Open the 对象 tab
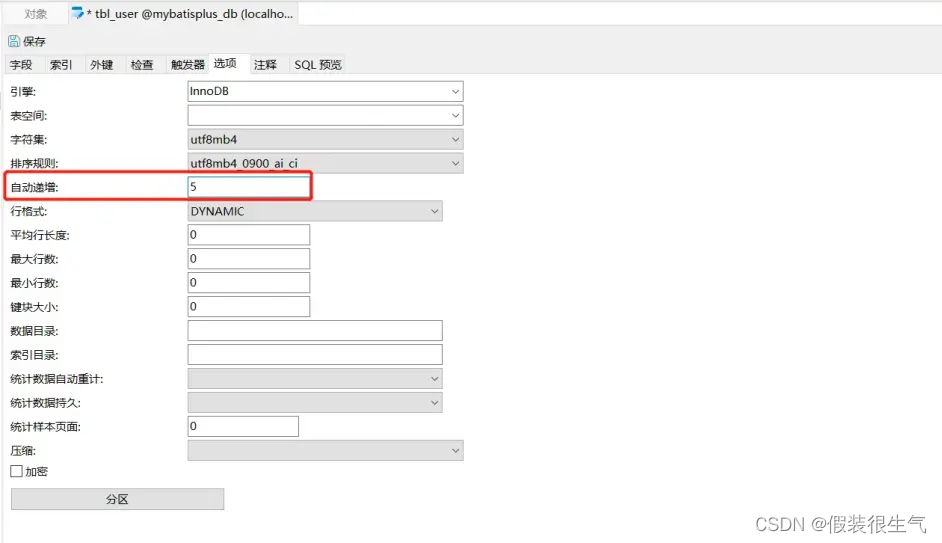This screenshot has width=942, height=543. point(35,14)
